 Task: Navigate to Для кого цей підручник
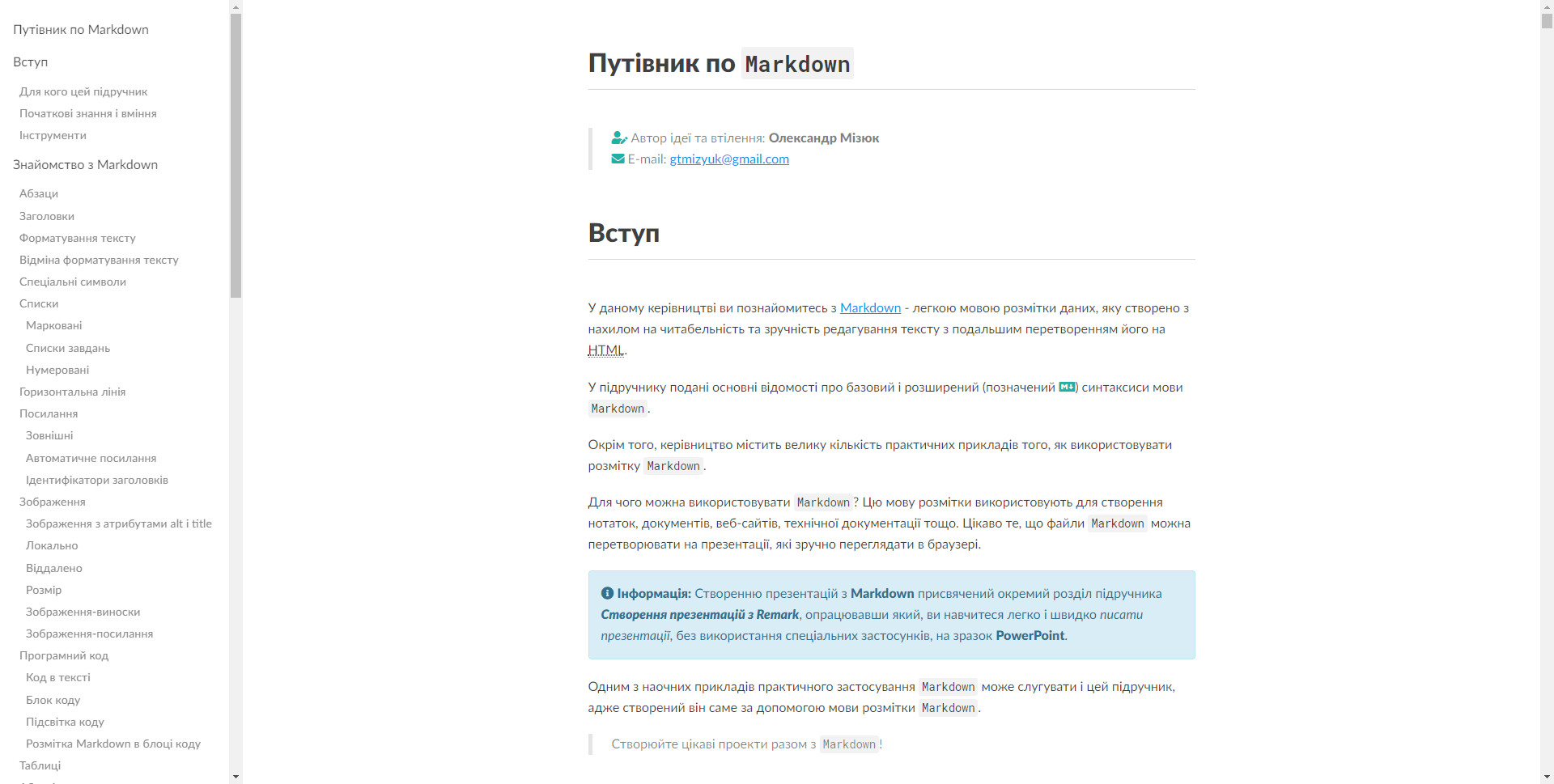click(x=83, y=91)
